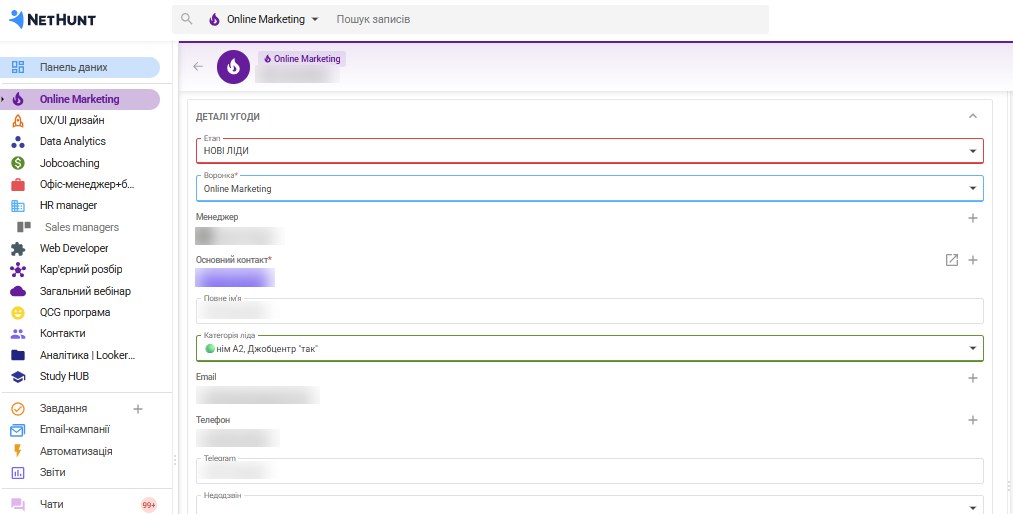Open Sales managers view
1013x514 pixels.
click(x=80, y=227)
